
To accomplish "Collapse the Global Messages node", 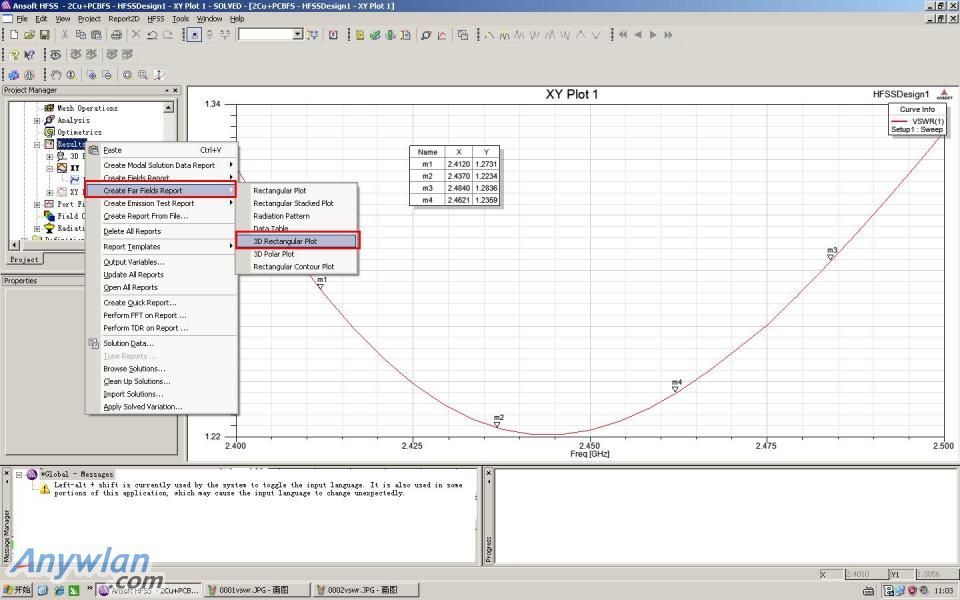I will click(19, 474).
